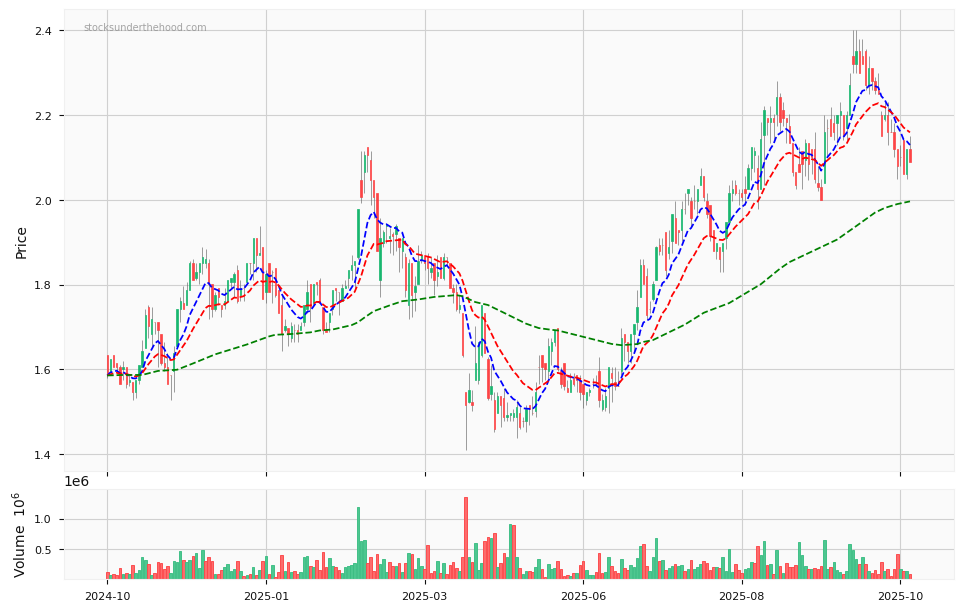Click the tallest green volume bar
Image resolution: width=963 pixels, height=611 pixels.
click(x=358, y=545)
